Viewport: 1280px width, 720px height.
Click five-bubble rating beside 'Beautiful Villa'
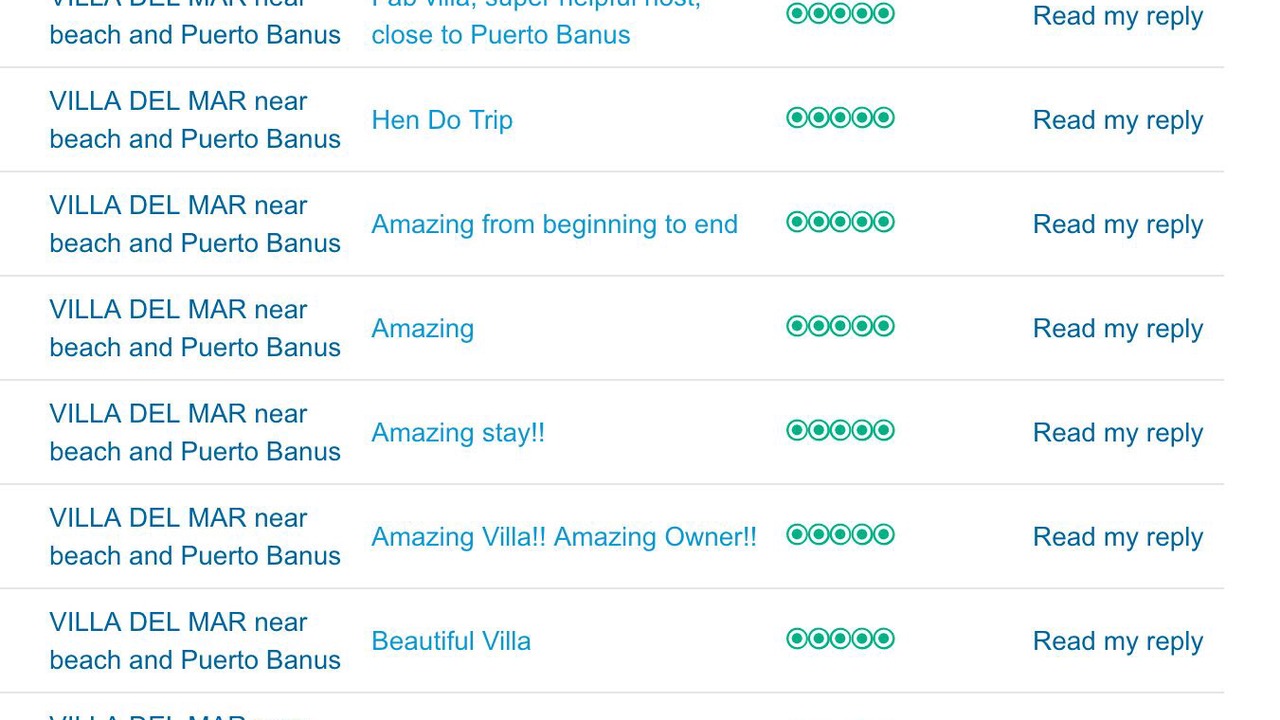pyautogui.click(x=840, y=638)
